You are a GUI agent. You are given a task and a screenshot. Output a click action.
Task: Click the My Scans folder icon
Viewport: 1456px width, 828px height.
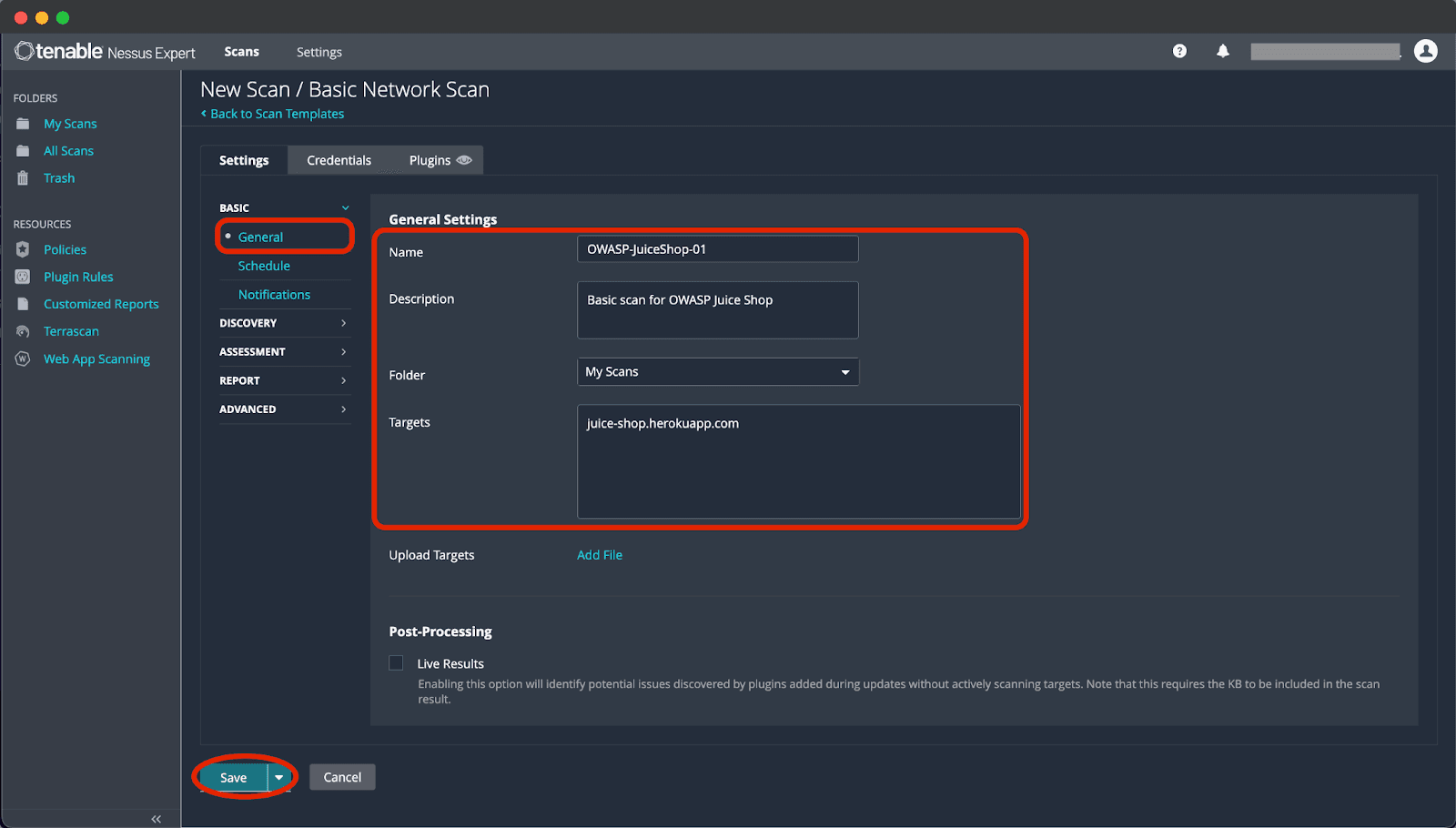pos(23,124)
